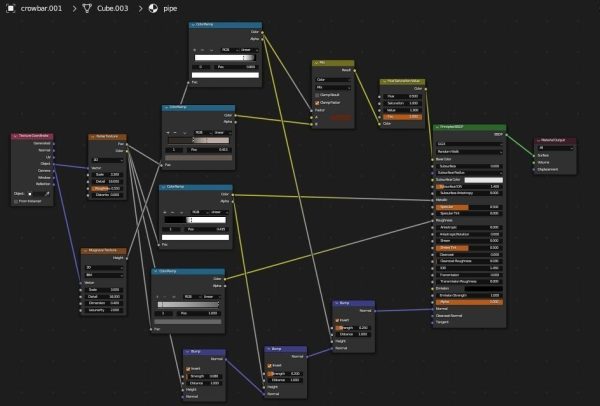
Task: Click the pipe material sphere icon
Action: pyautogui.click(x=153, y=8)
